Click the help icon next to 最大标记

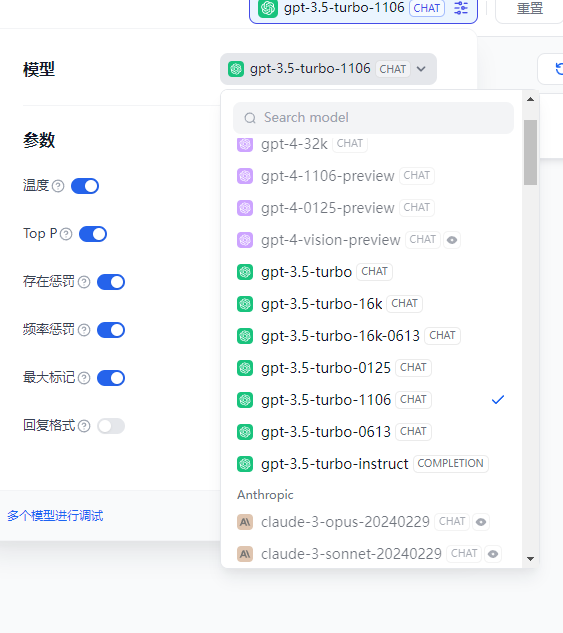point(84,378)
